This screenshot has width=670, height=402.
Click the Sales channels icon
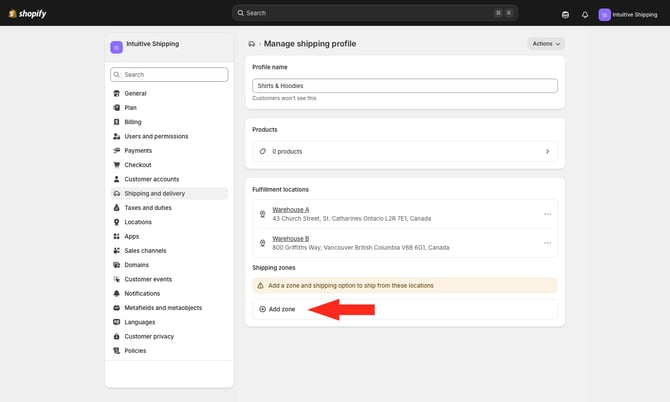pyautogui.click(x=116, y=251)
